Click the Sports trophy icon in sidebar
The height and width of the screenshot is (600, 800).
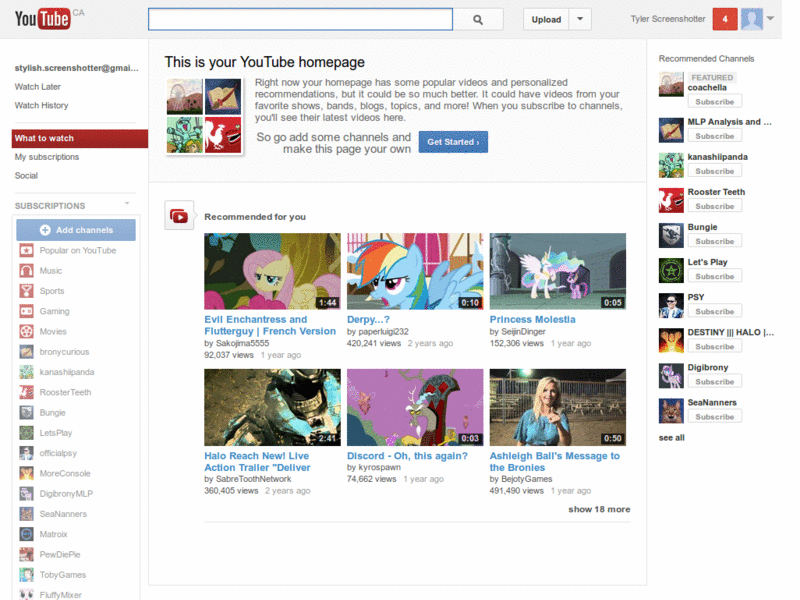(x=27, y=291)
